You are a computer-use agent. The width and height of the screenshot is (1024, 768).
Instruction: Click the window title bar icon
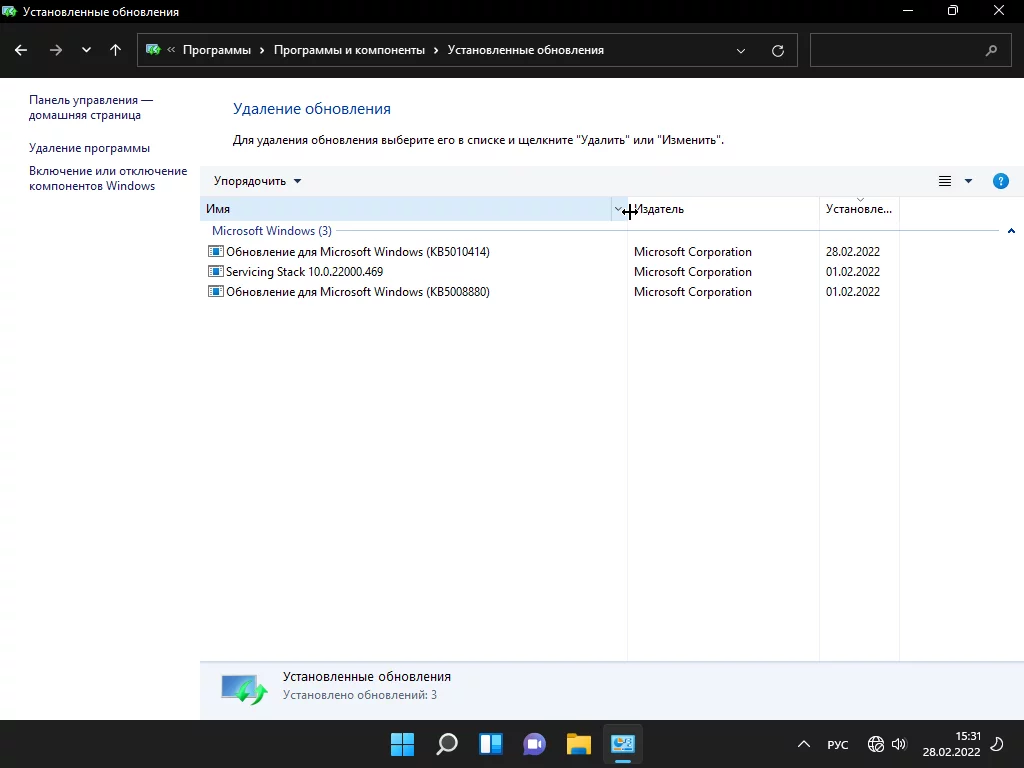pyautogui.click(x=9, y=11)
